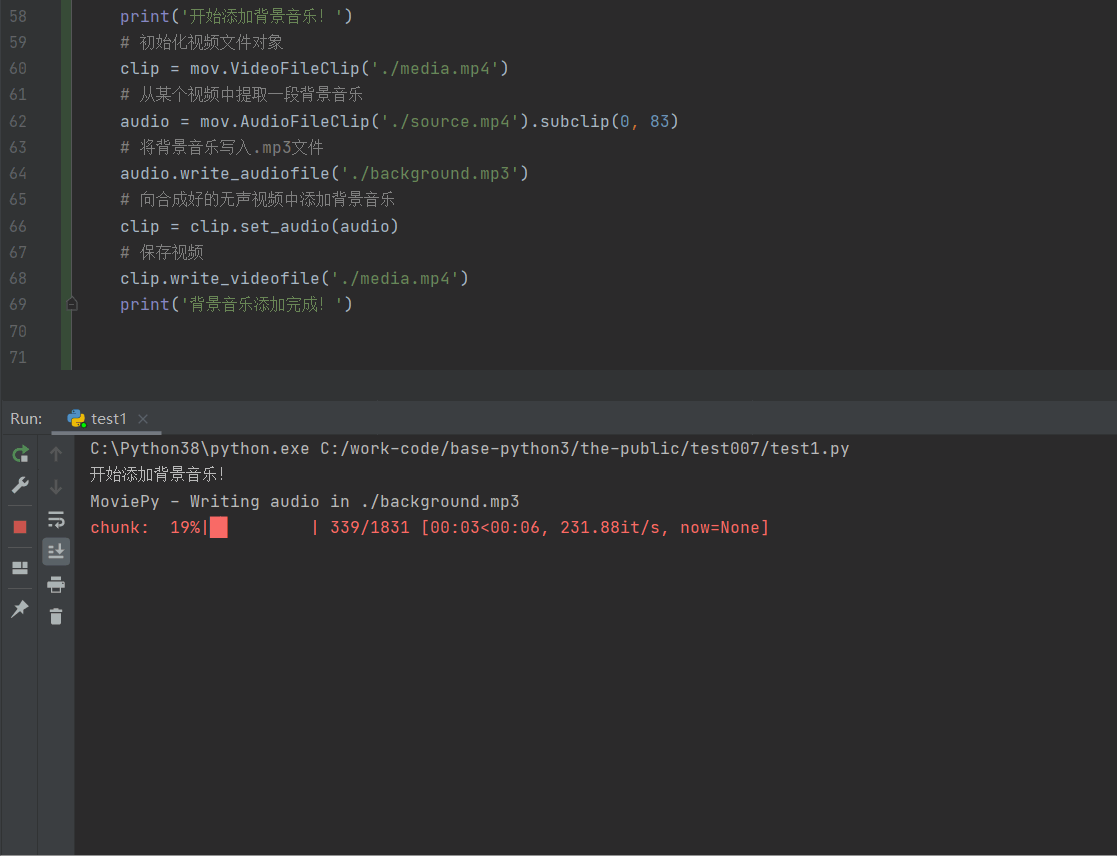The height and width of the screenshot is (856, 1117).
Task: Click write_videofile on line 68
Action: point(244,278)
